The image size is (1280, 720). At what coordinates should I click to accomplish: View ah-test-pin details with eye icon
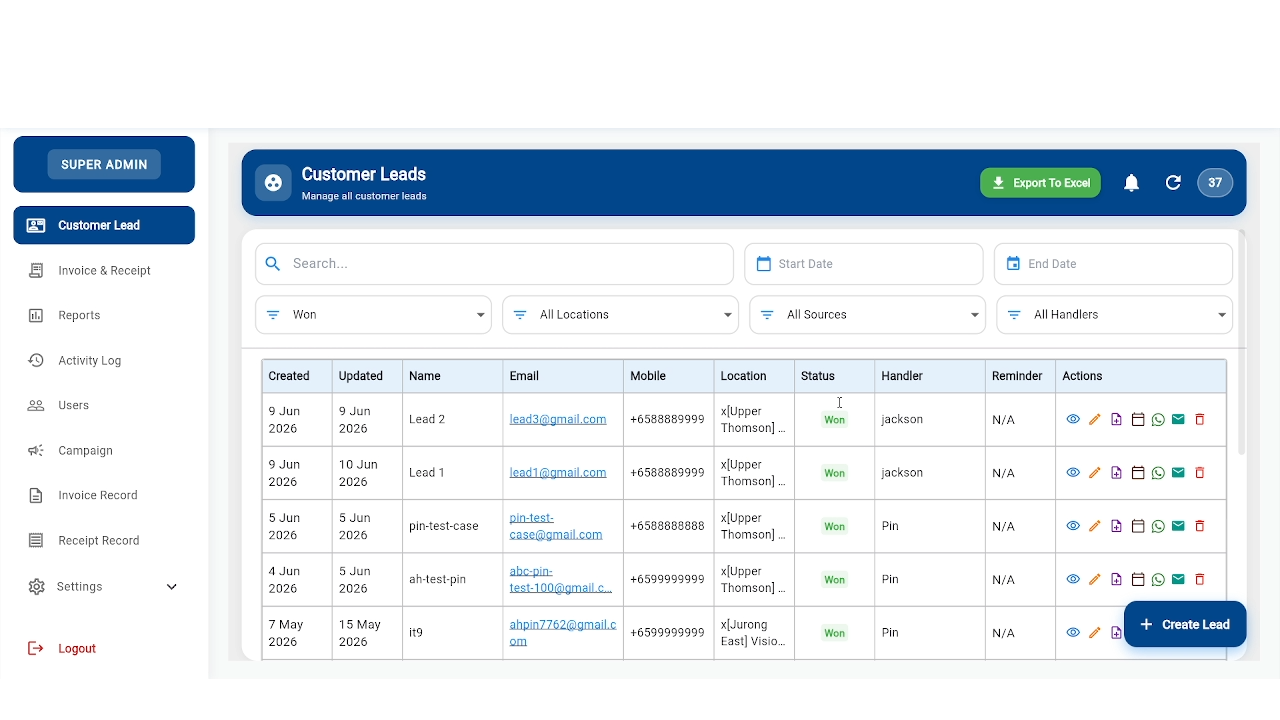pyautogui.click(x=1073, y=579)
